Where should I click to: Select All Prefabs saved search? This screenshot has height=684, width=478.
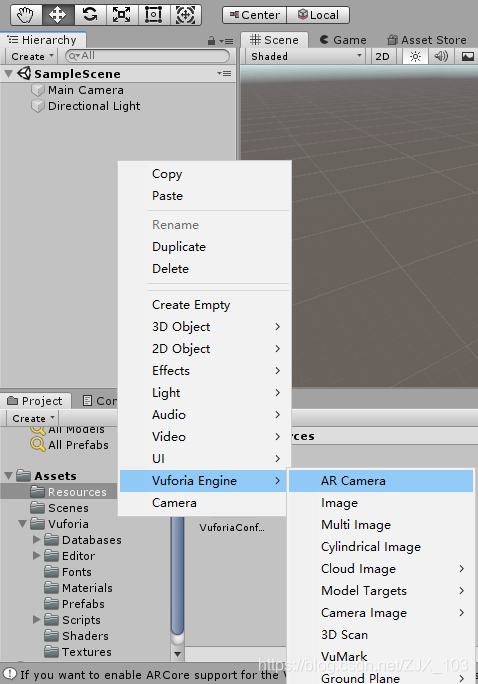coord(70,445)
